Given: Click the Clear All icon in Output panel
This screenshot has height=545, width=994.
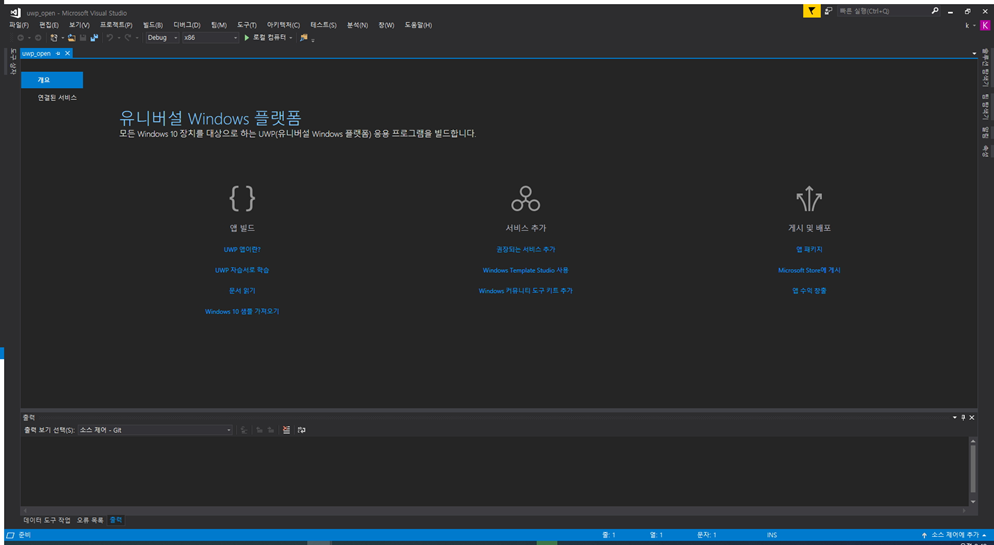Looking at the screenshot, I should (x=287, y=430).
